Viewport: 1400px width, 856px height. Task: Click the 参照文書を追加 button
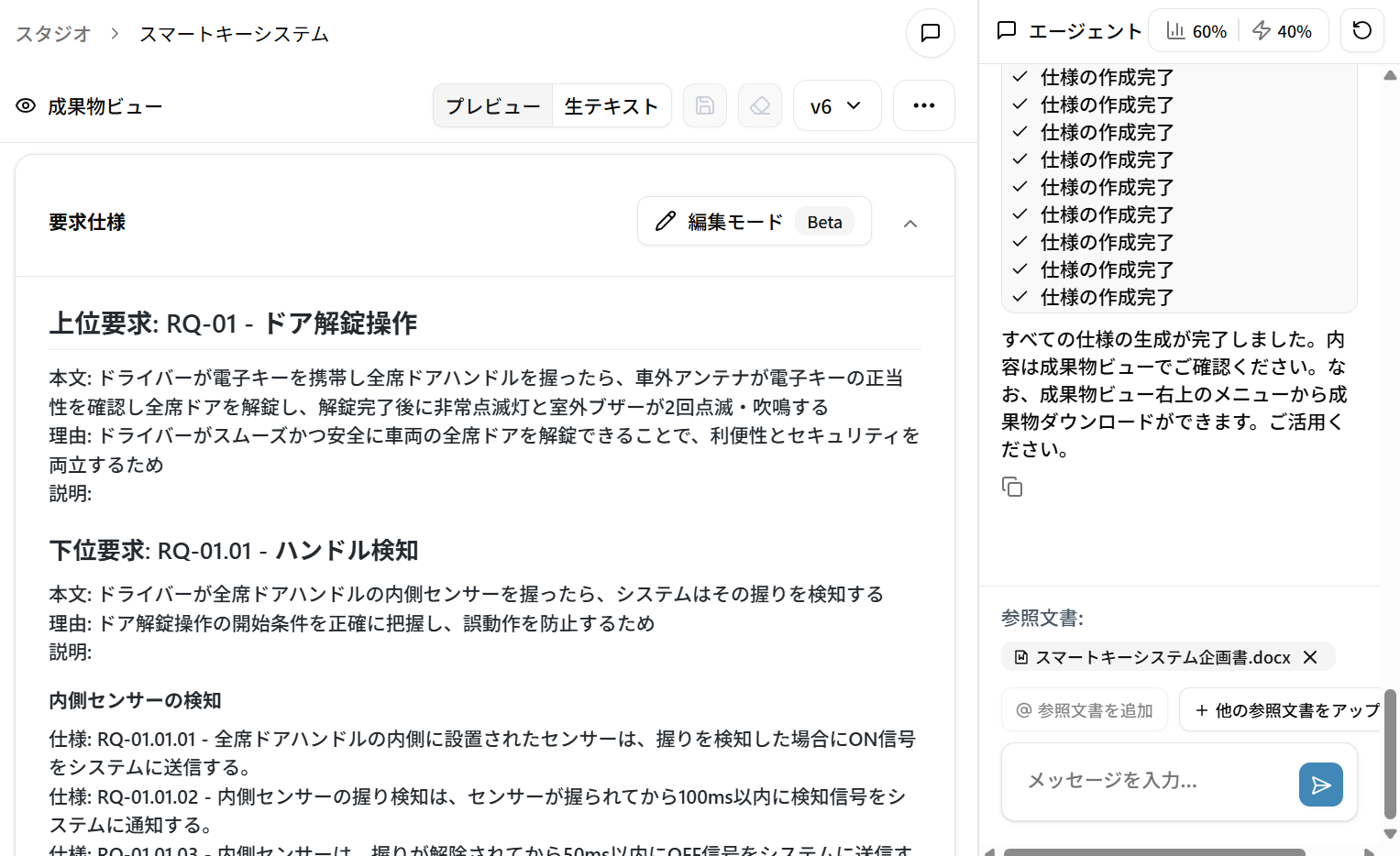(1085, 709)
